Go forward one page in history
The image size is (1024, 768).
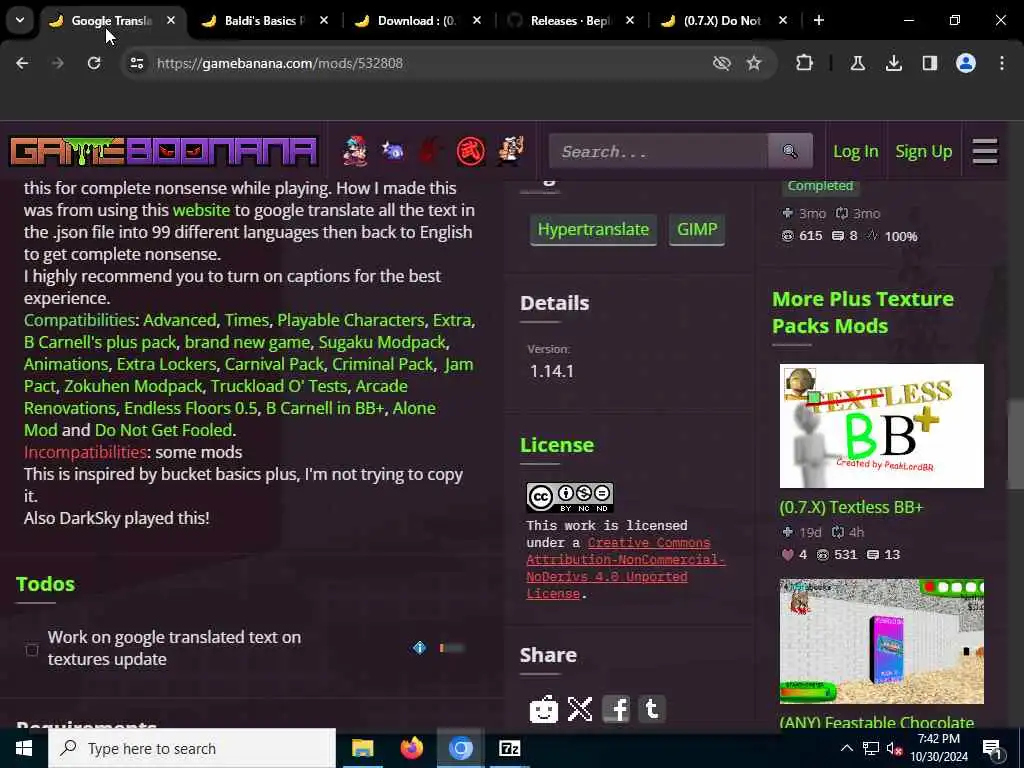coord(58,63)
